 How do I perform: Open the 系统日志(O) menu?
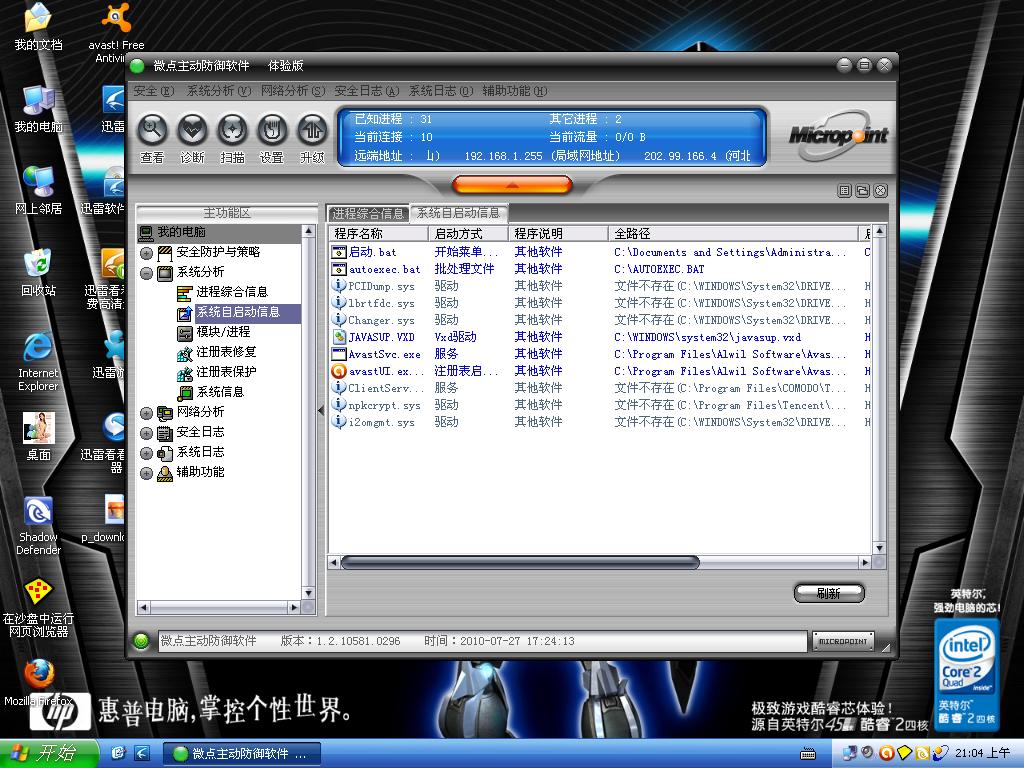pyautogui.click(x=441, y=91)
